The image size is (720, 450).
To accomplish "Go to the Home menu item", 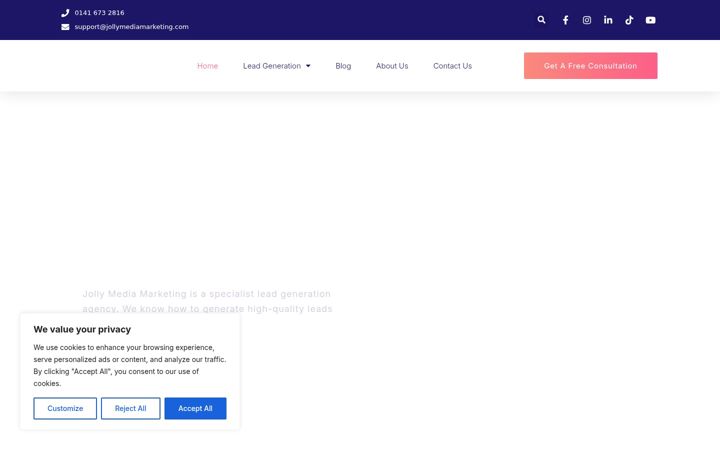I will click(208, 66).
